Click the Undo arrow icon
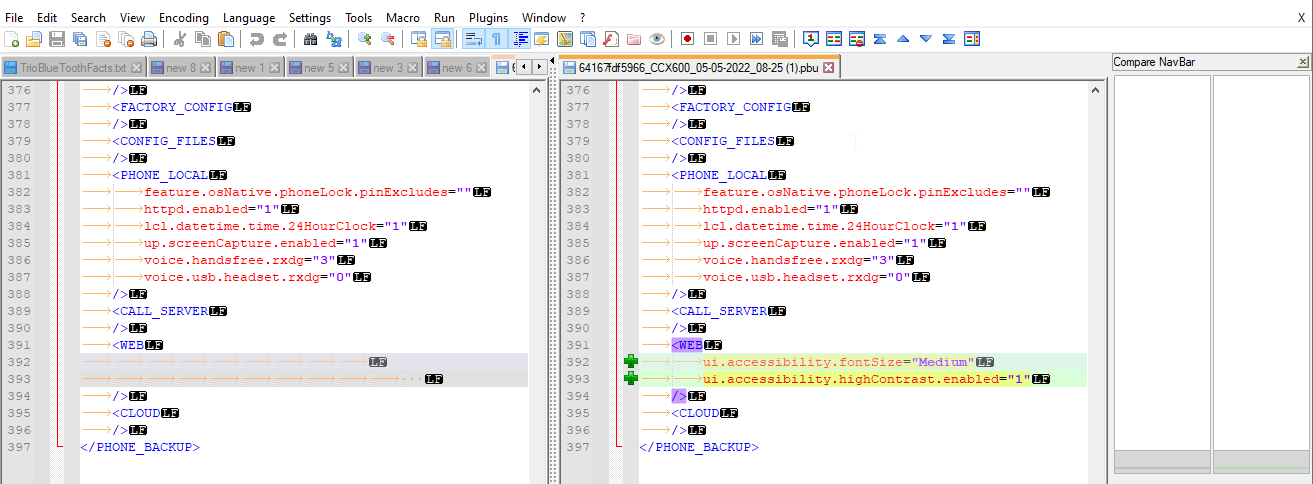The height and width of the screenshot is (484, 1313). [257, 39]
